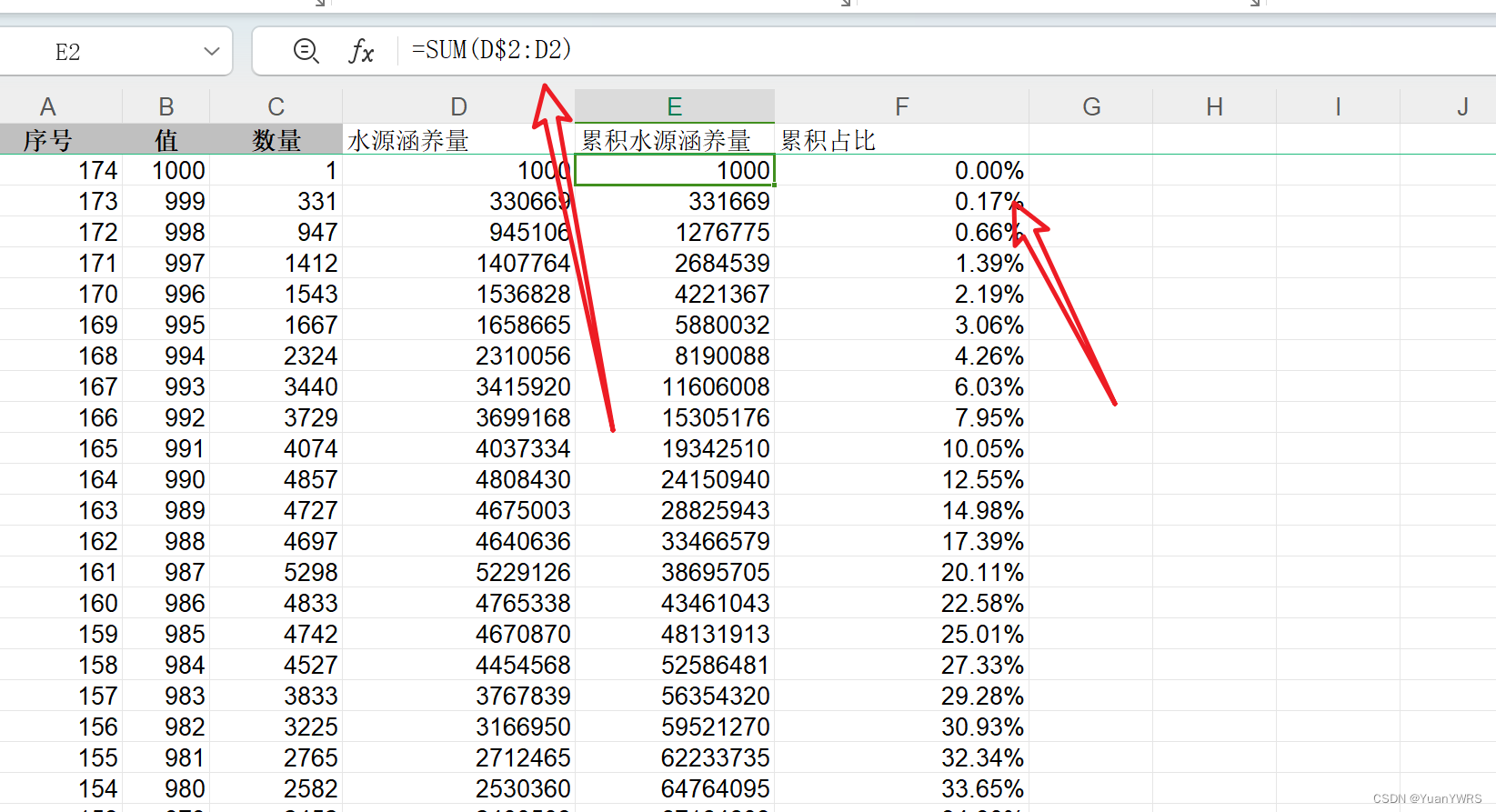The height and width of the screenshot is (812, 1496).
Task: Select cell with value 64764095
Action: click(x=675, y=788)
